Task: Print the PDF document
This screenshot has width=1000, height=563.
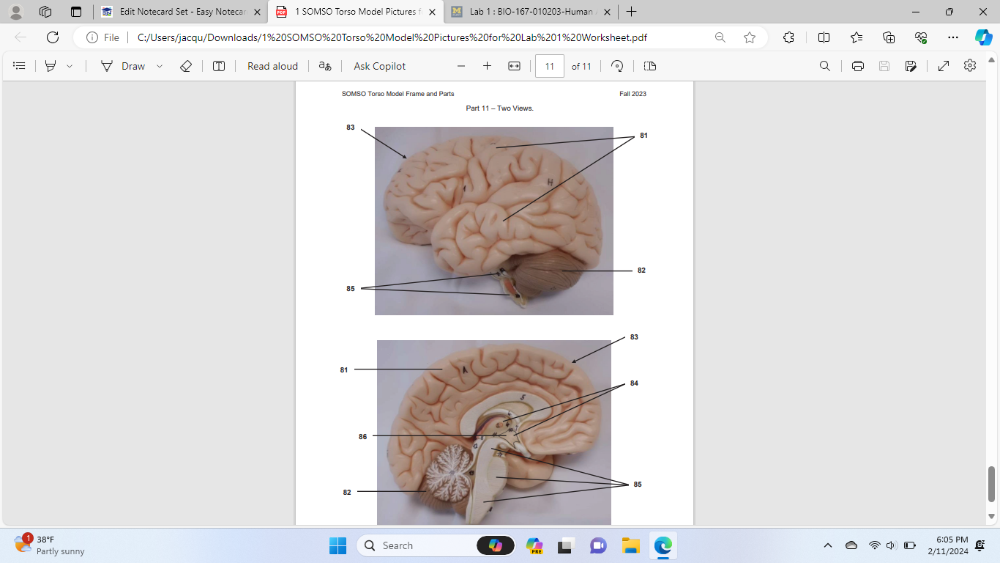Action: pos(858,66)
